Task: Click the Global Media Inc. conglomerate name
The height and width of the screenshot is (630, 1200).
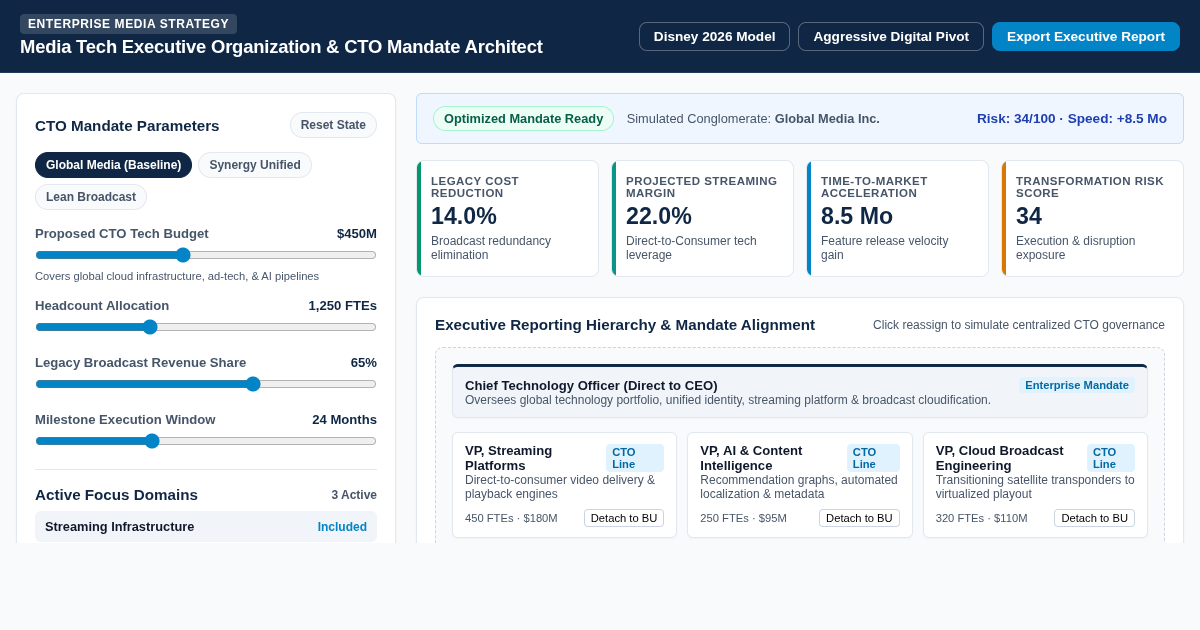Action: pos(827,118)
